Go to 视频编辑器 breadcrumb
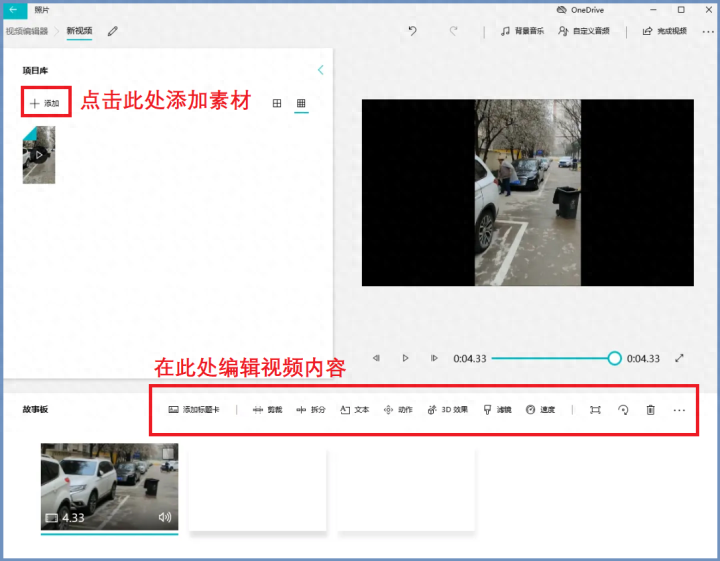Screen dimensions: 720x561 tap(27, 31)
